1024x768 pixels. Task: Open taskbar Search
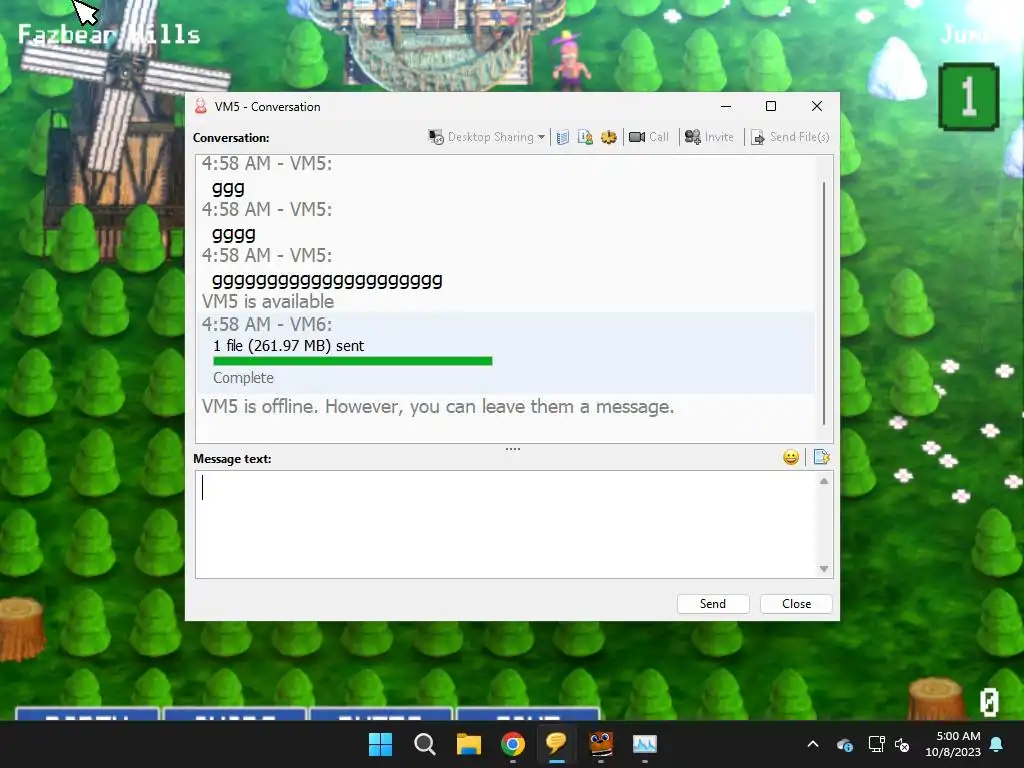[x=424, y=744]
